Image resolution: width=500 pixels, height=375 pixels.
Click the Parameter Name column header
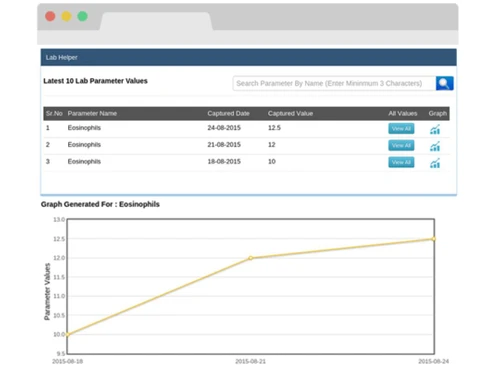[92, 113]
